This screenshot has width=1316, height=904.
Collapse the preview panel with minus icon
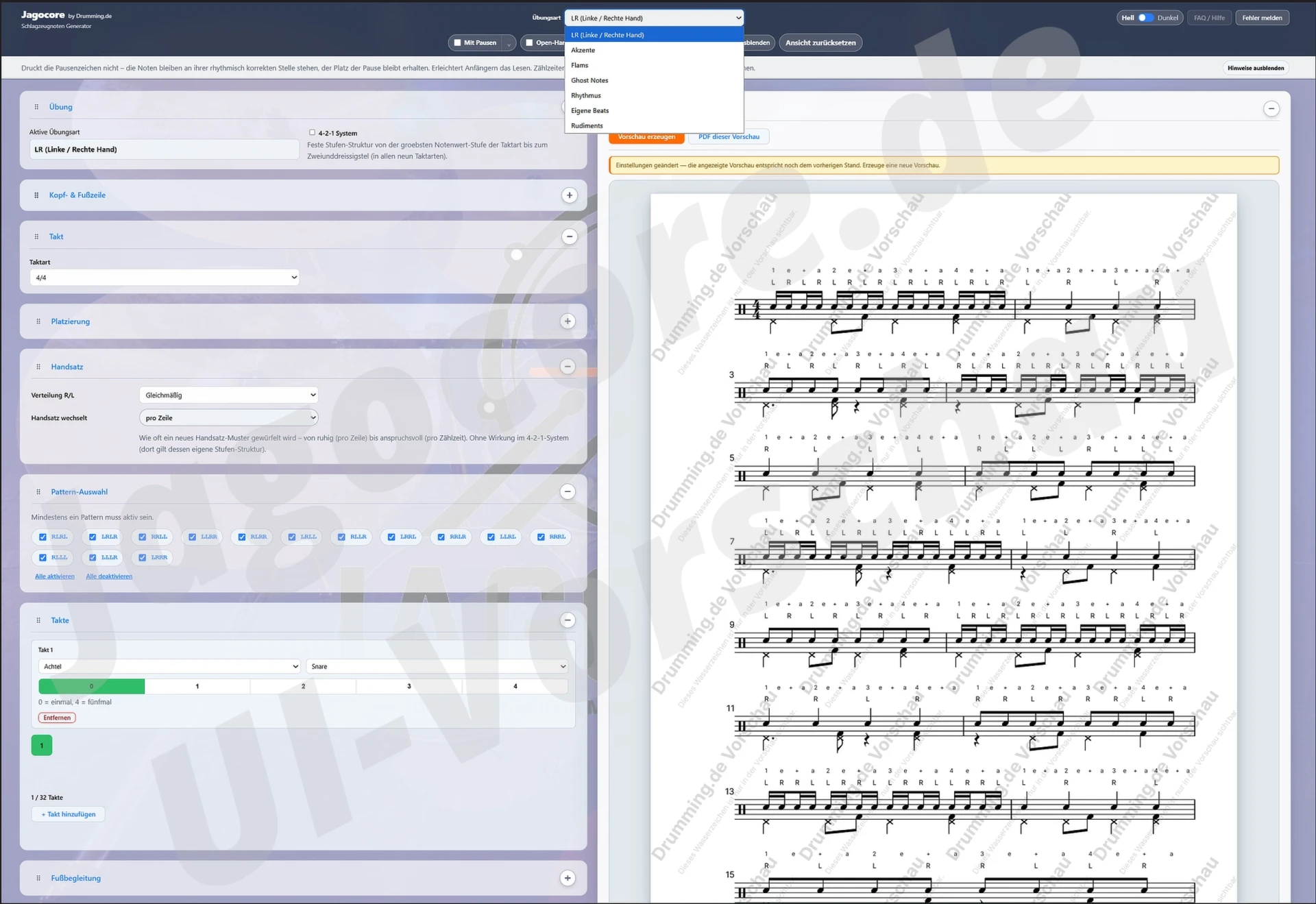pyautogui.click(x=1271, y=108)
